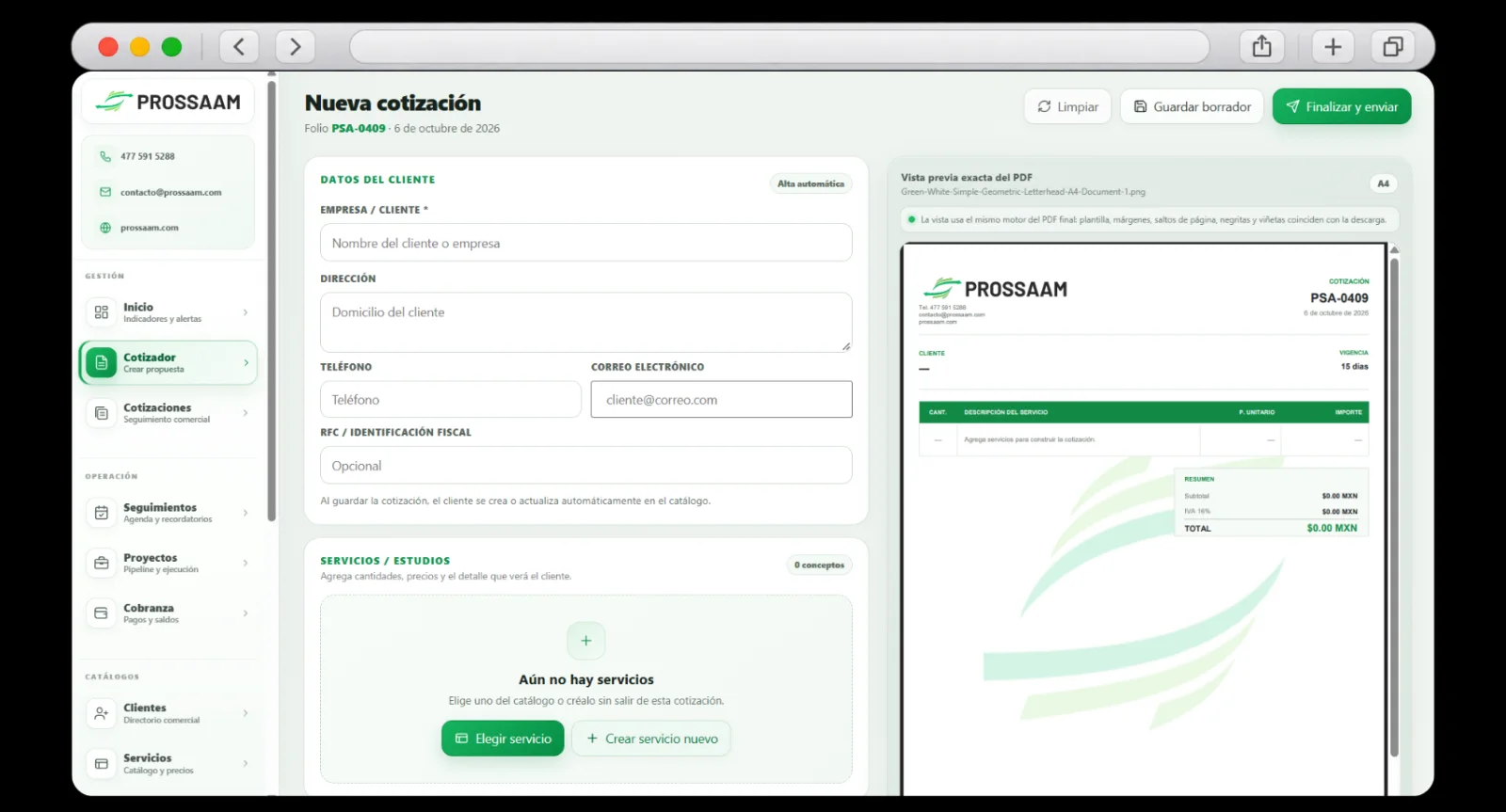1506x812 pixels.
Task: Click the sidebar vertical scrollbar
Action: tap(272, 301)
